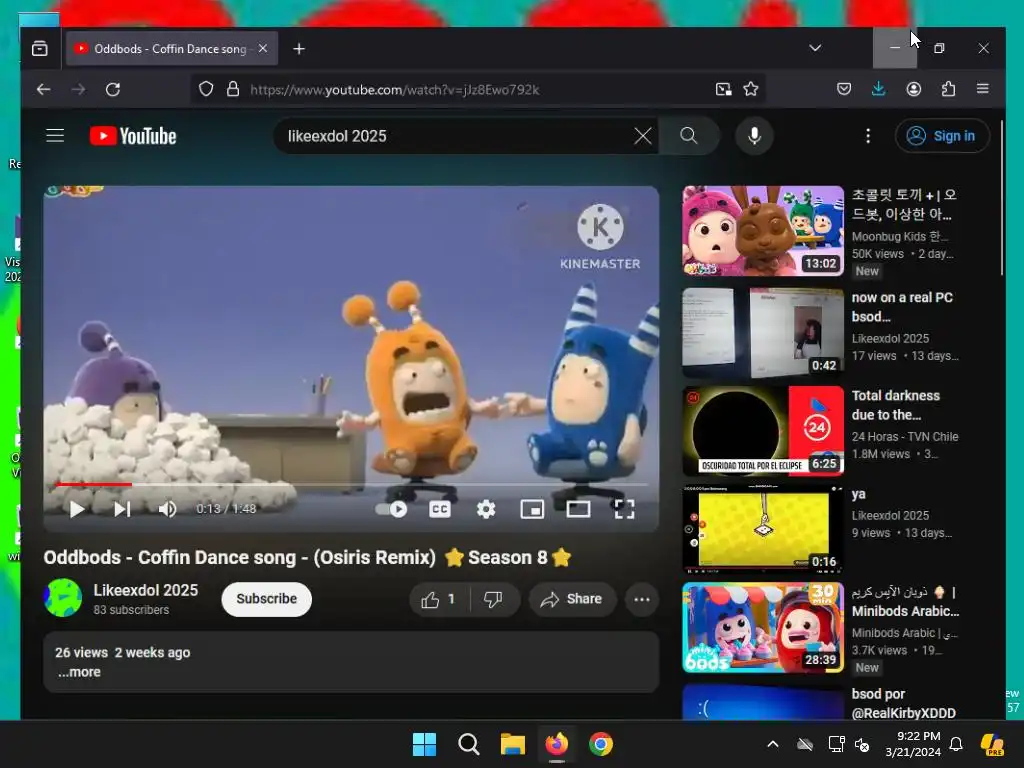Reload the current YouTube page
The height and width of the screenshot is (768, 1024).
point(113,89)
